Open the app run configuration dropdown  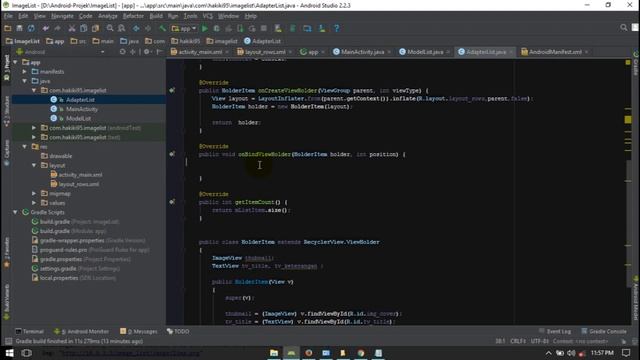(x=184, y=28)
